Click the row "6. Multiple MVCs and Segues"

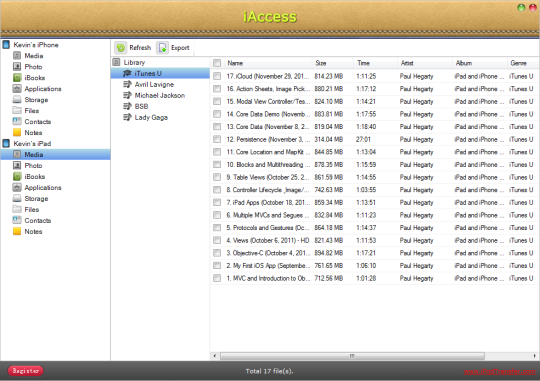pyautogui.click(x=375, y=215)
